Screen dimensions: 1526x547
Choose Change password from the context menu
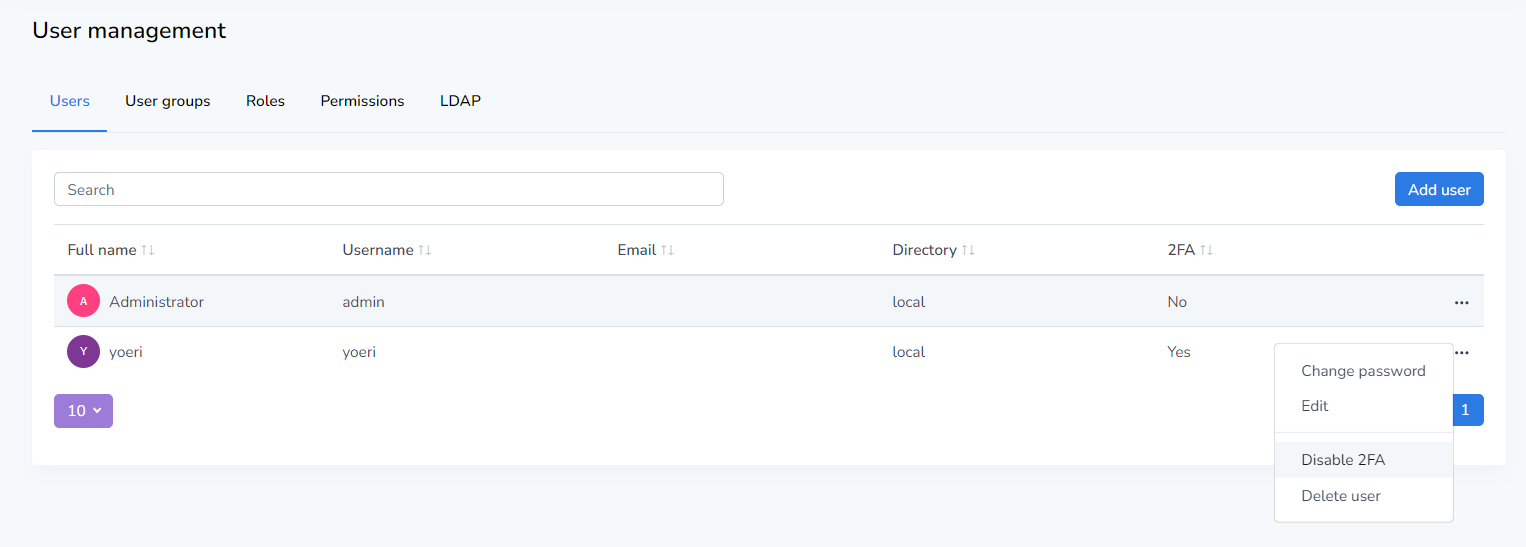[x=1362, y=371]
